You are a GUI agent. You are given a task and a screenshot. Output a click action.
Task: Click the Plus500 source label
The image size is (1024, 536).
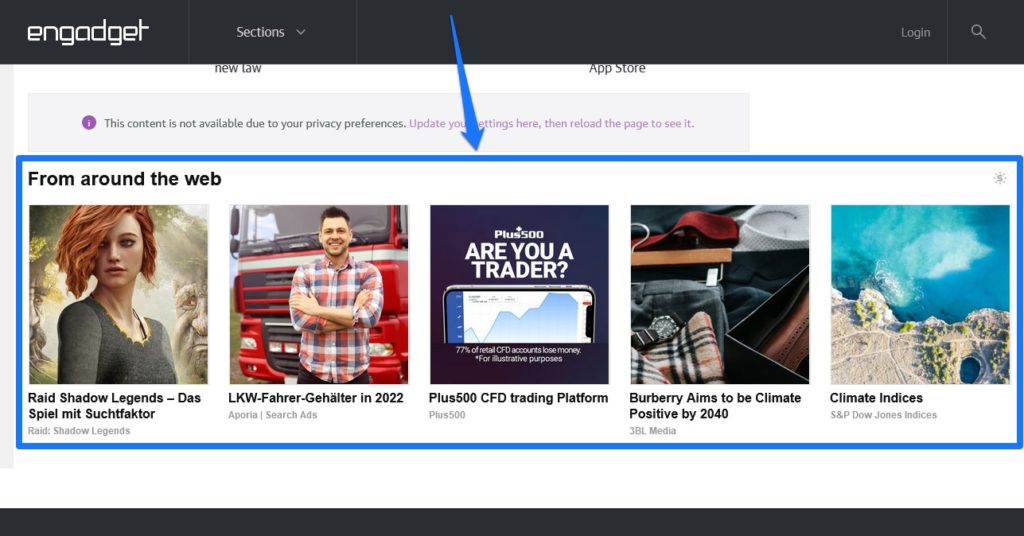coord(447,415)
